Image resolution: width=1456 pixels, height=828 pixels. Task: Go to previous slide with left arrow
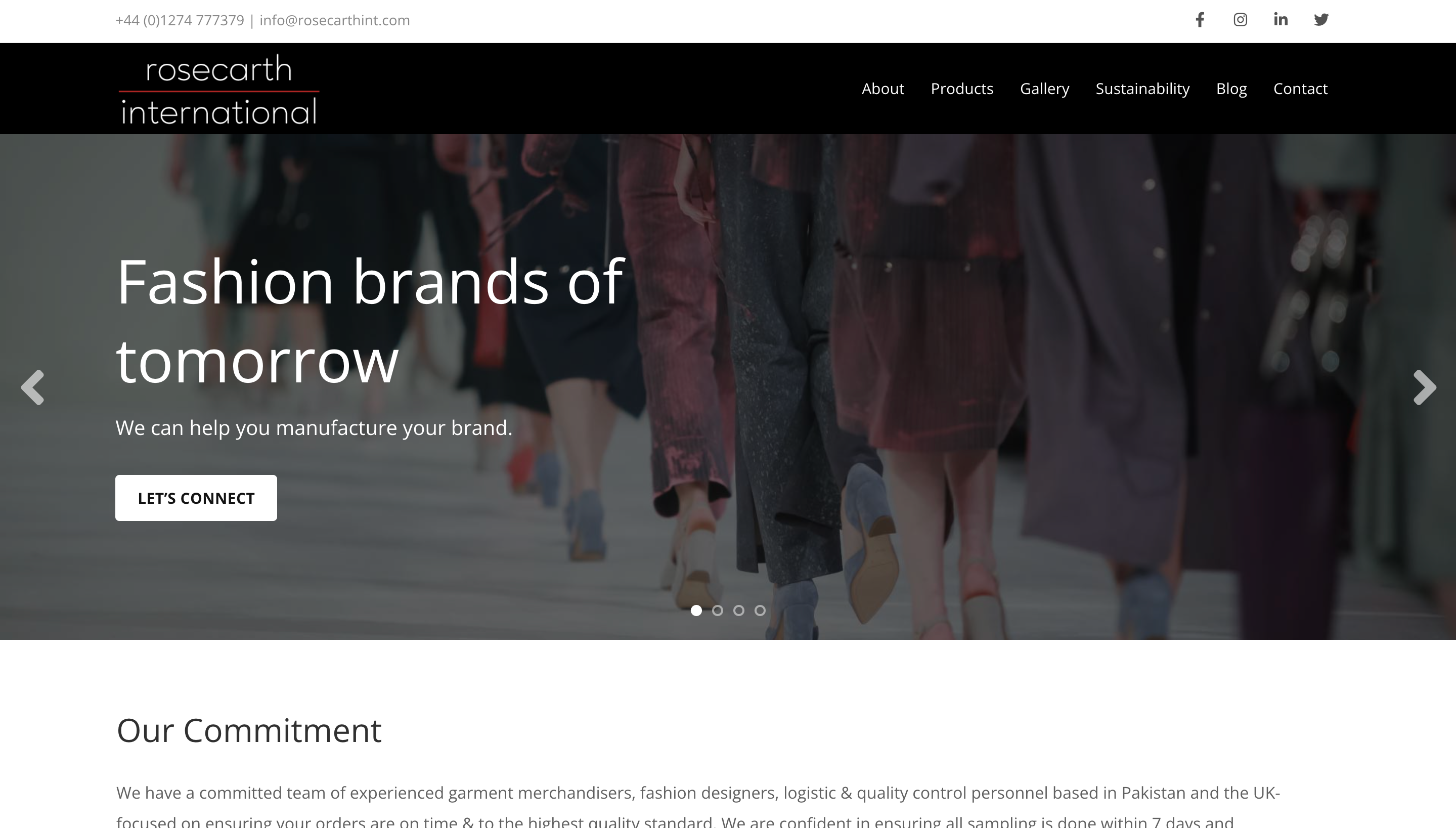[x=32, y=387]
